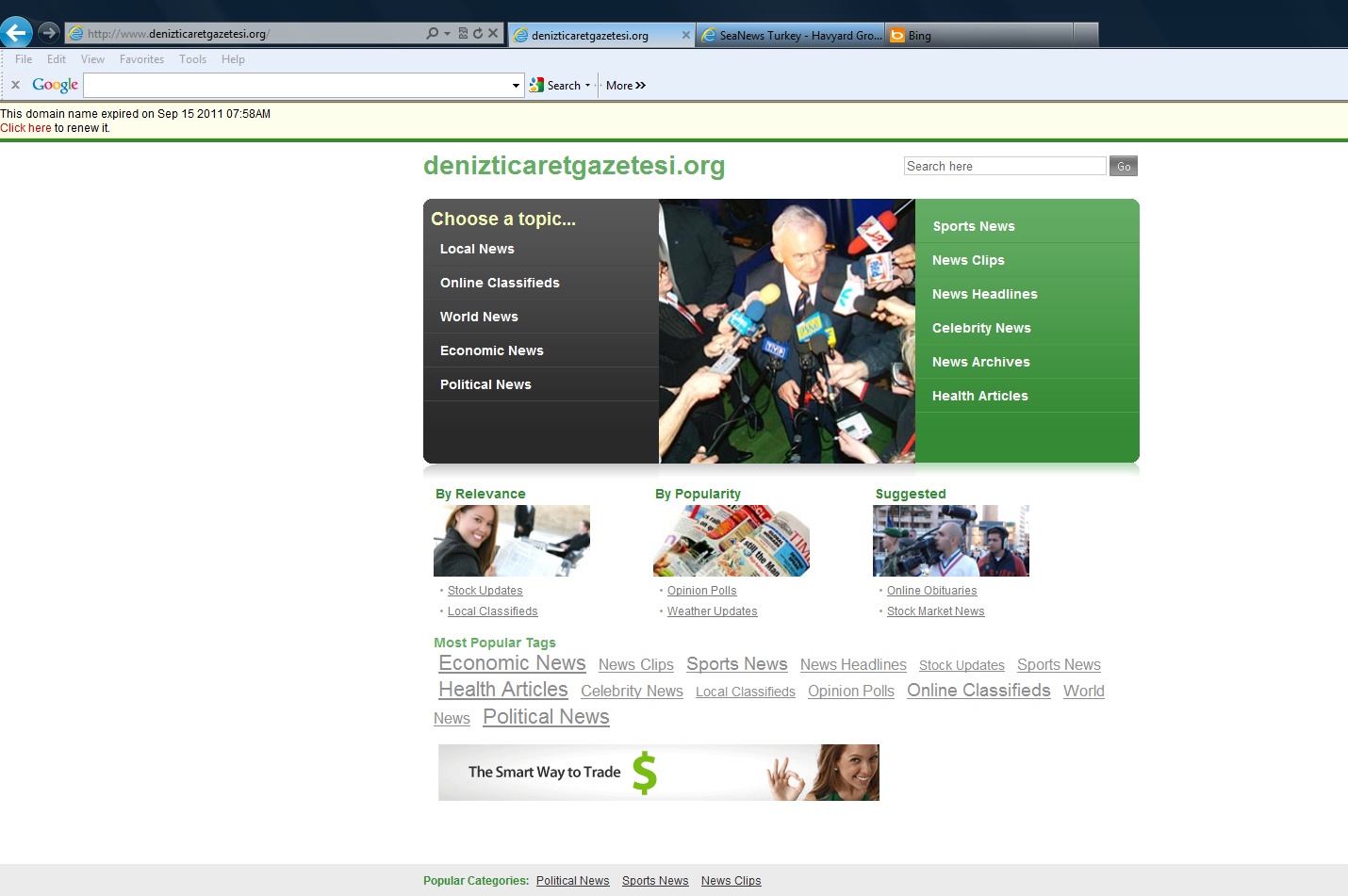Refresh the page with the reload icon
This screenshot has width=1348, height=896.
pos(478,33)
